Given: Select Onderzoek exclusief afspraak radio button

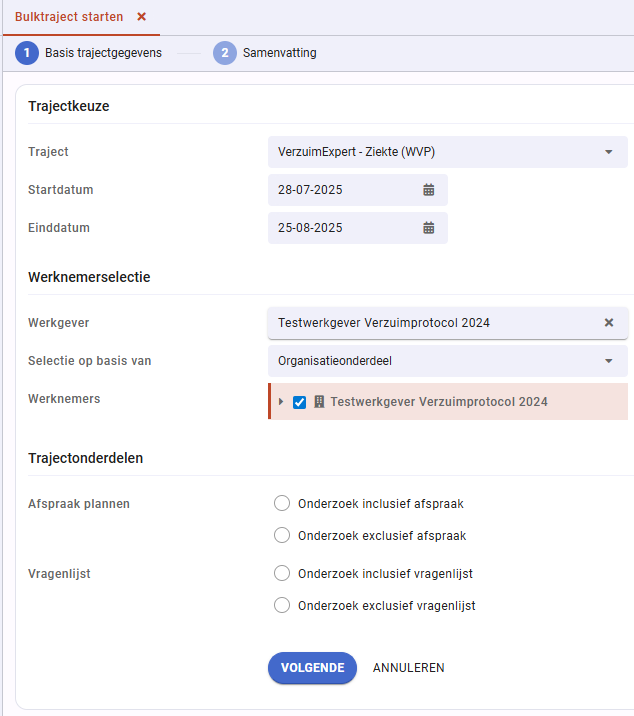Looking at the screenshot, I should click(x=282, y=535).
